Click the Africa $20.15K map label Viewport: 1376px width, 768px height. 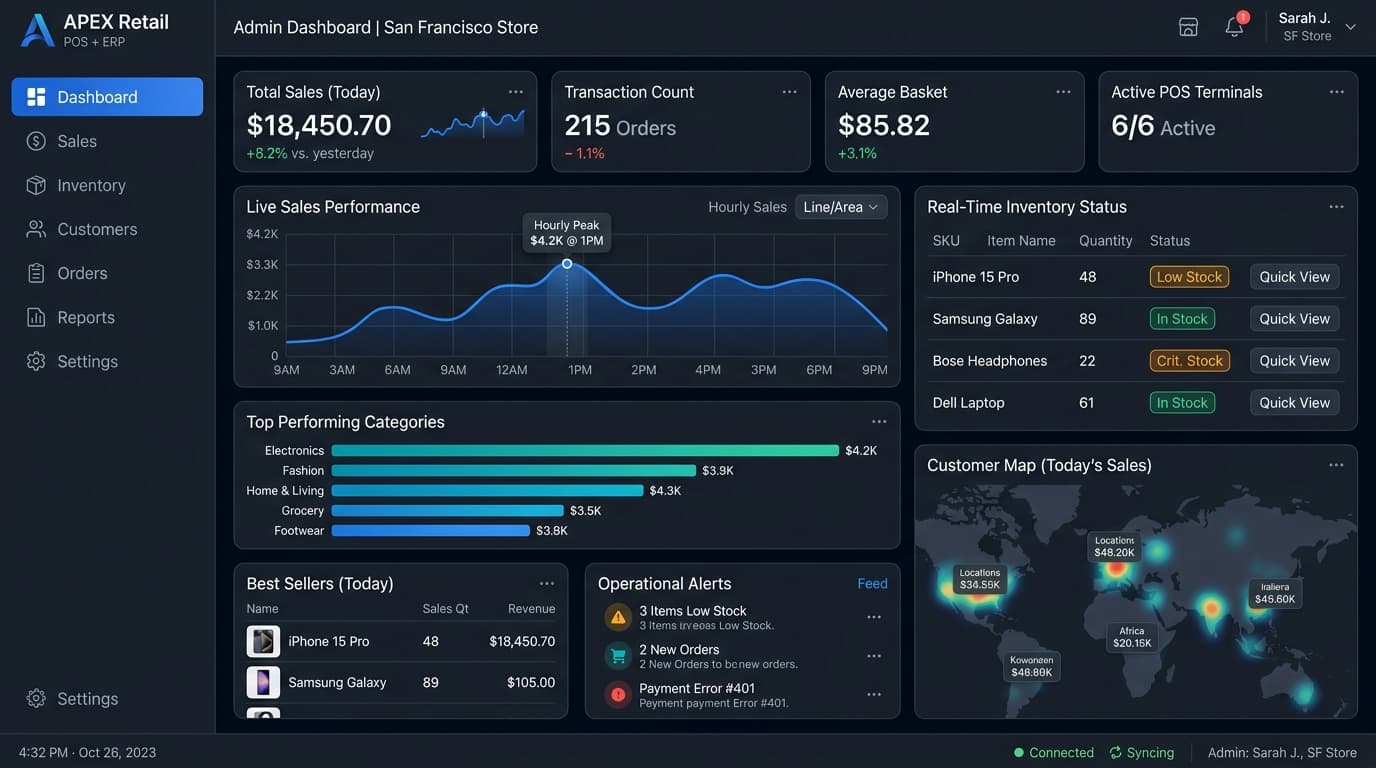(x=1132, y=637)
